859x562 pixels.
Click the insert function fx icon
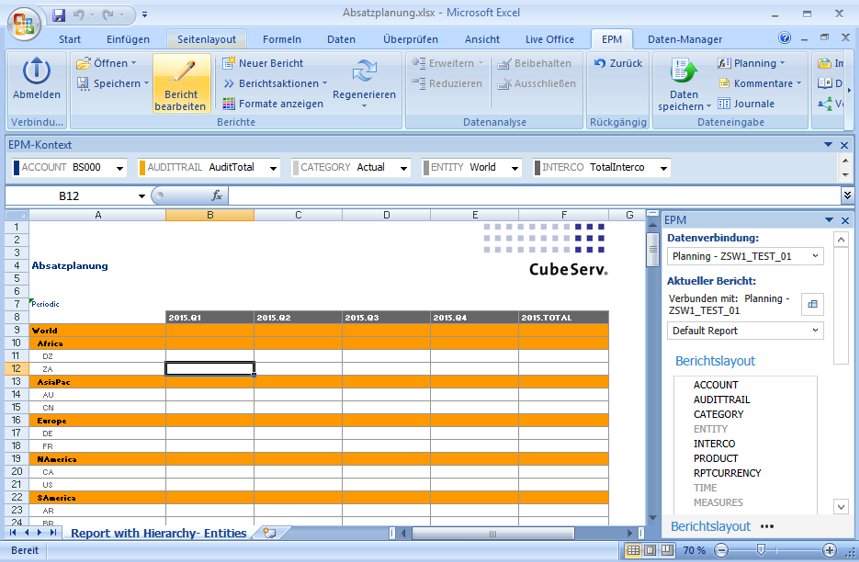[217, 196]
